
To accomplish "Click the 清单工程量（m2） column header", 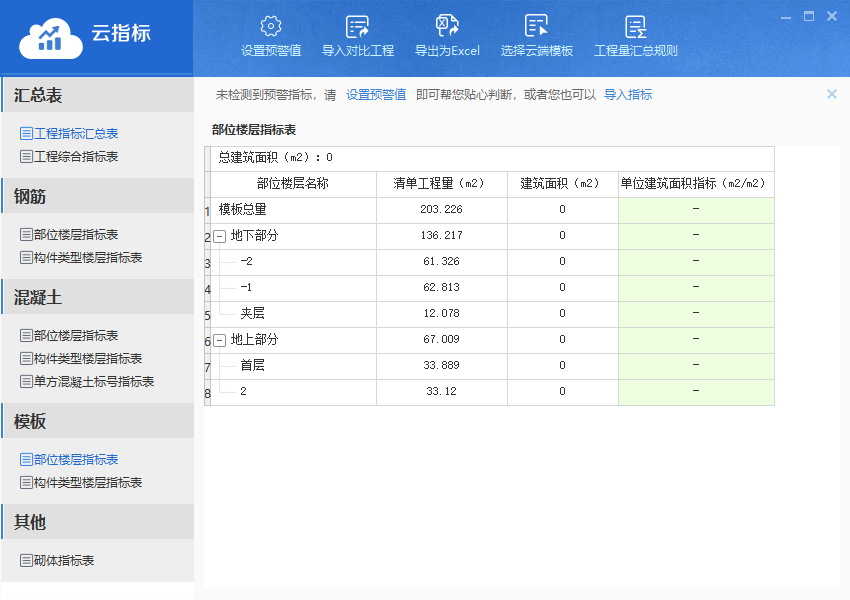I will click(441, 184).
